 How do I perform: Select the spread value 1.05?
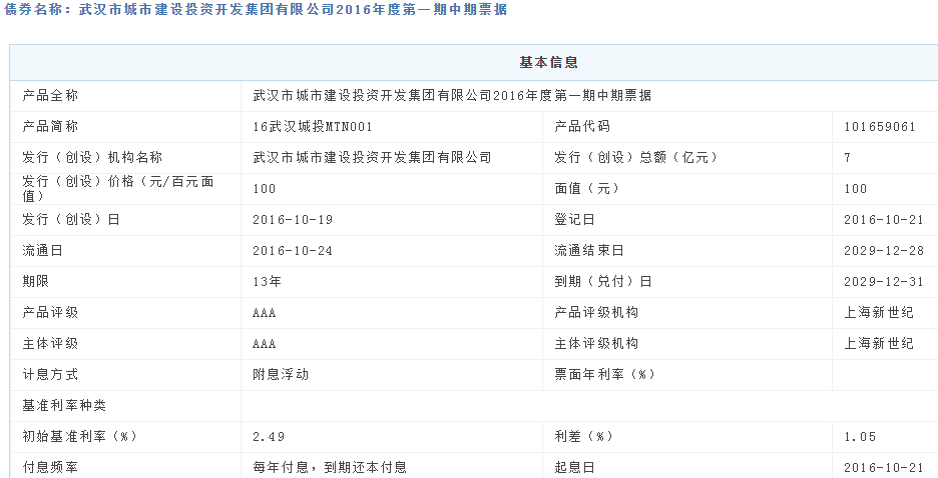pos(860,437)
